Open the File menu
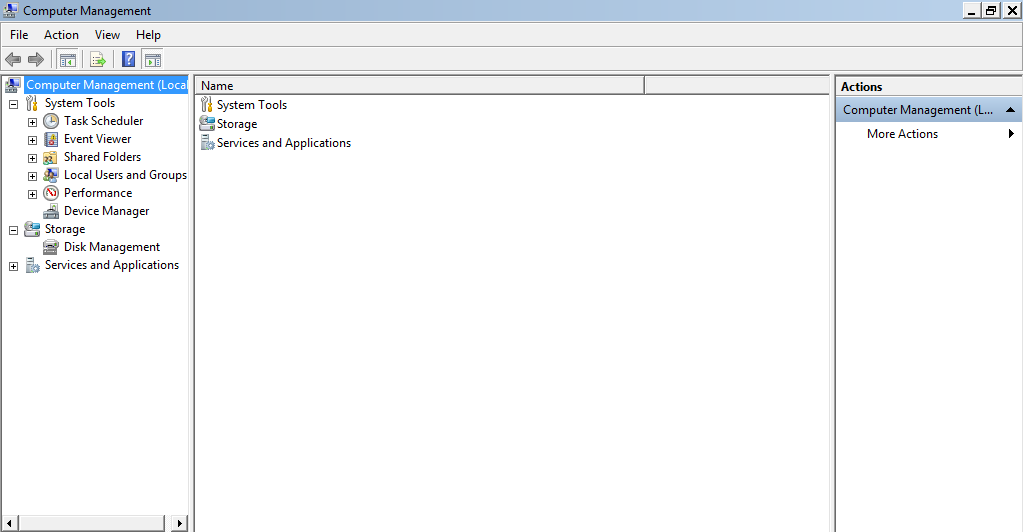The height and width of the screenshot is (532, 1023). click(19, 35)
